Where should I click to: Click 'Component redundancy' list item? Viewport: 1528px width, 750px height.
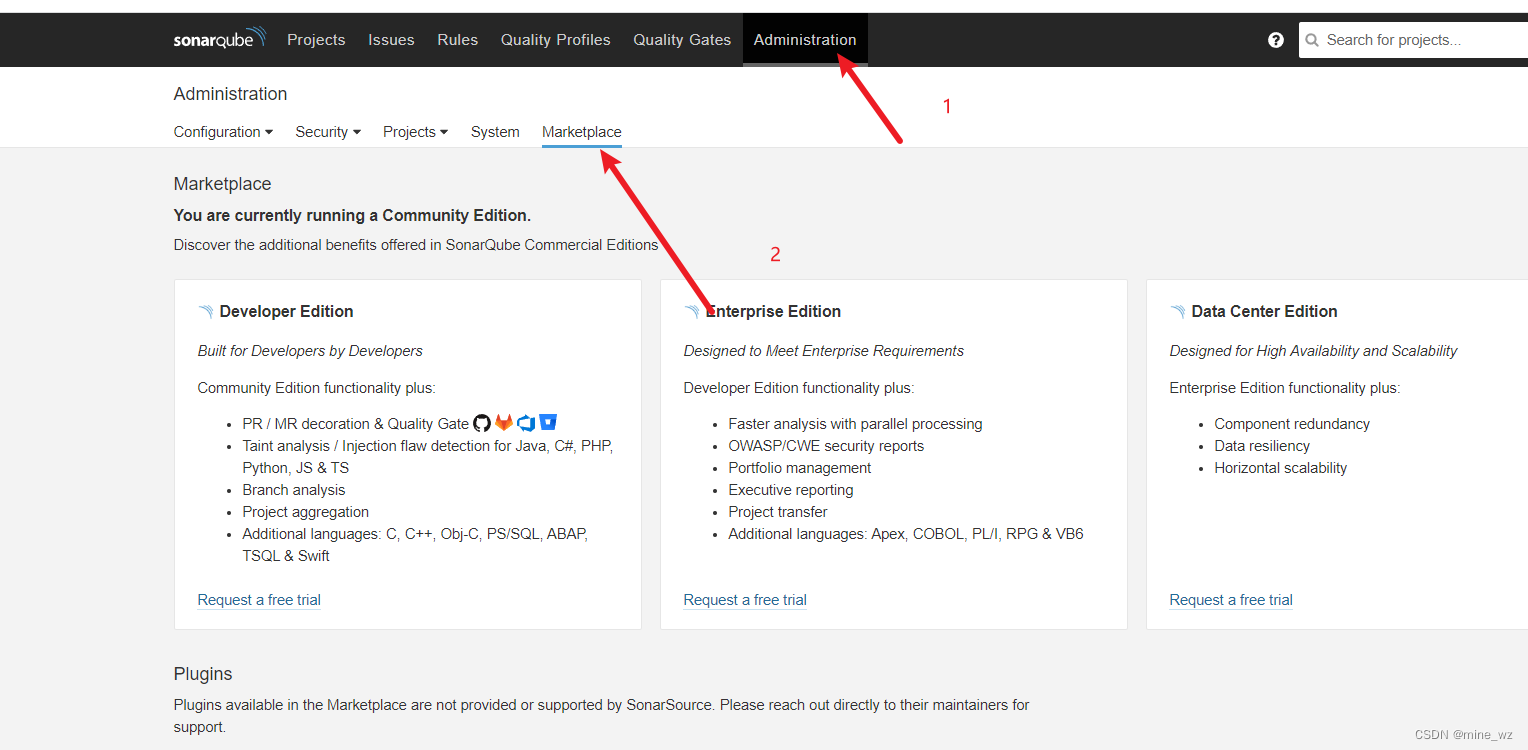click(x=1292, y=424)
